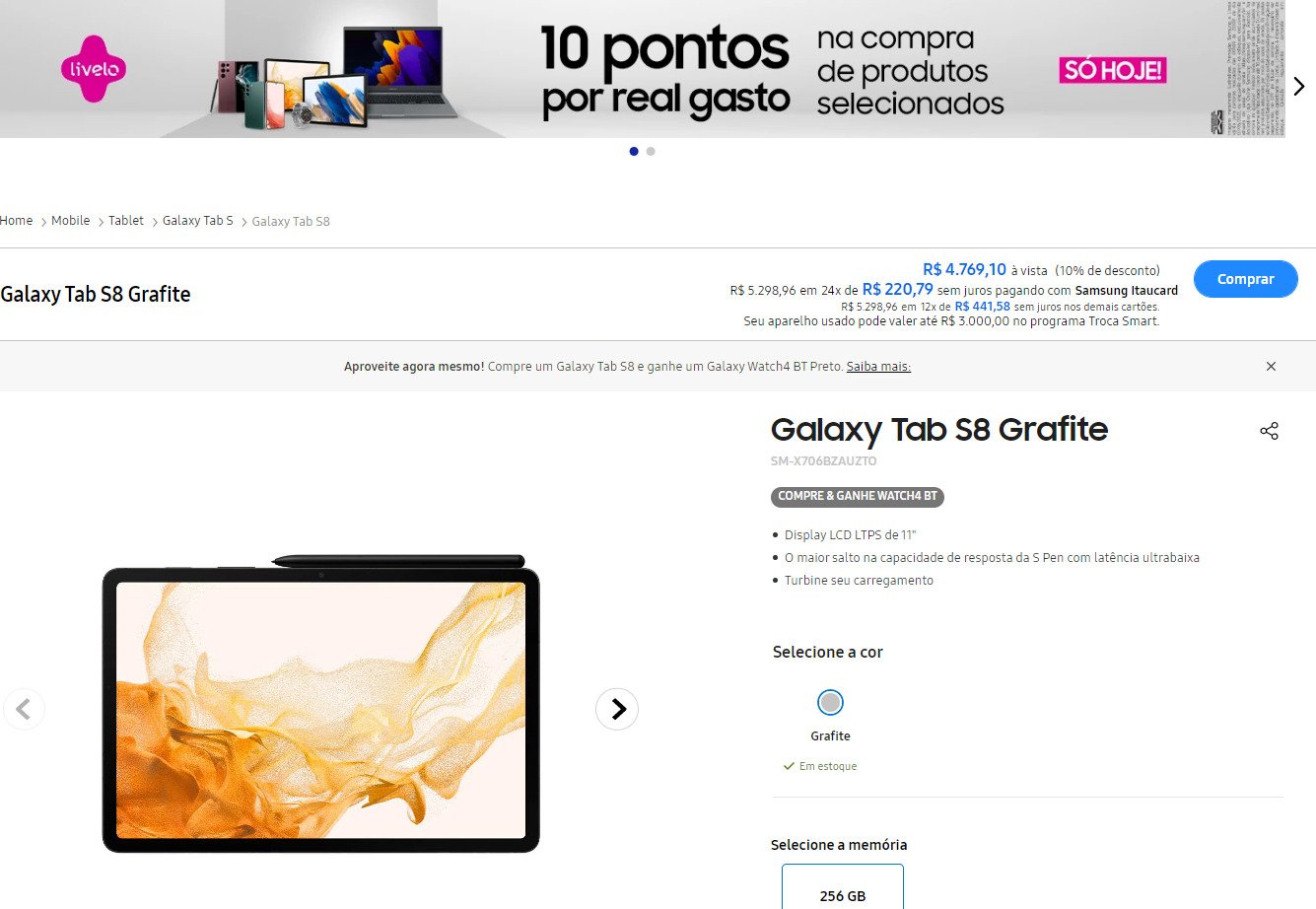Open the Saiba mais link
The image size is (1316, 909).
pos(878,367)
